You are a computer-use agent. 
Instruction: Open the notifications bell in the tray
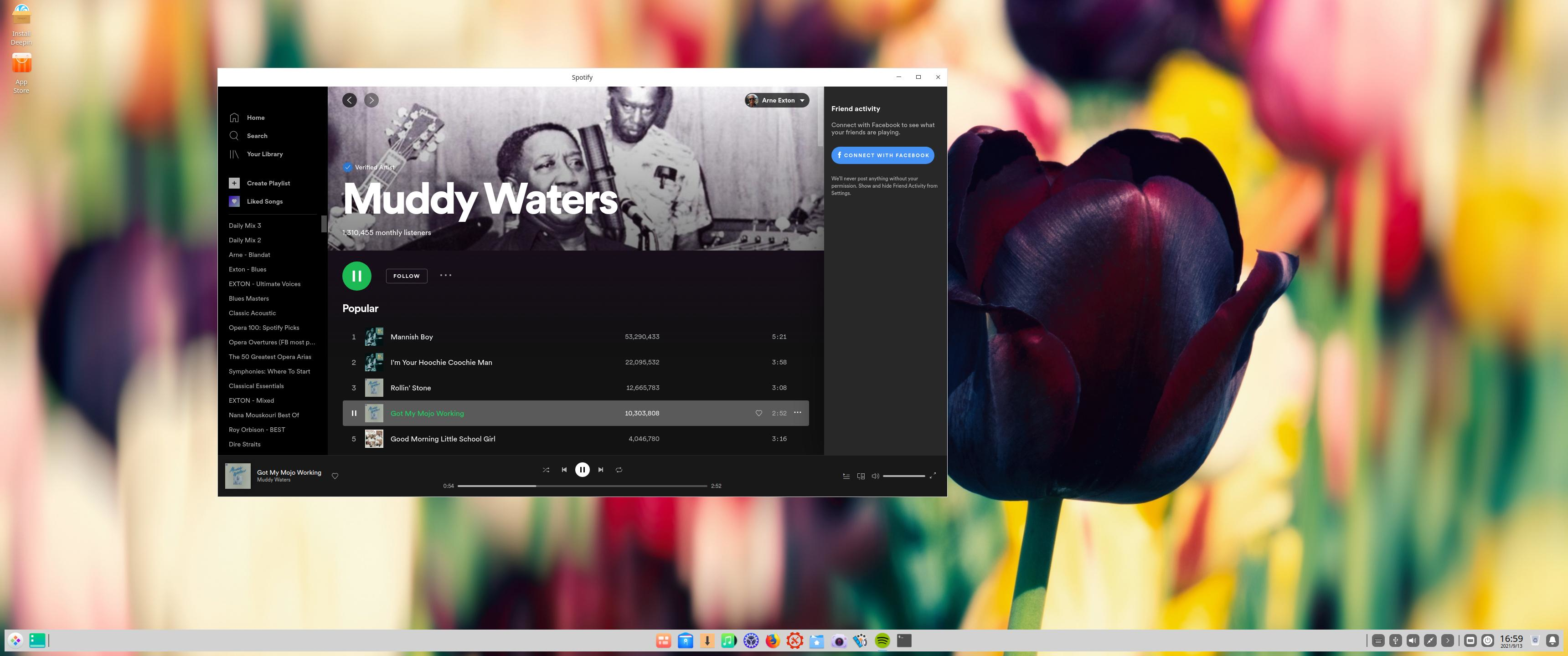click(x=1552, y=640)
